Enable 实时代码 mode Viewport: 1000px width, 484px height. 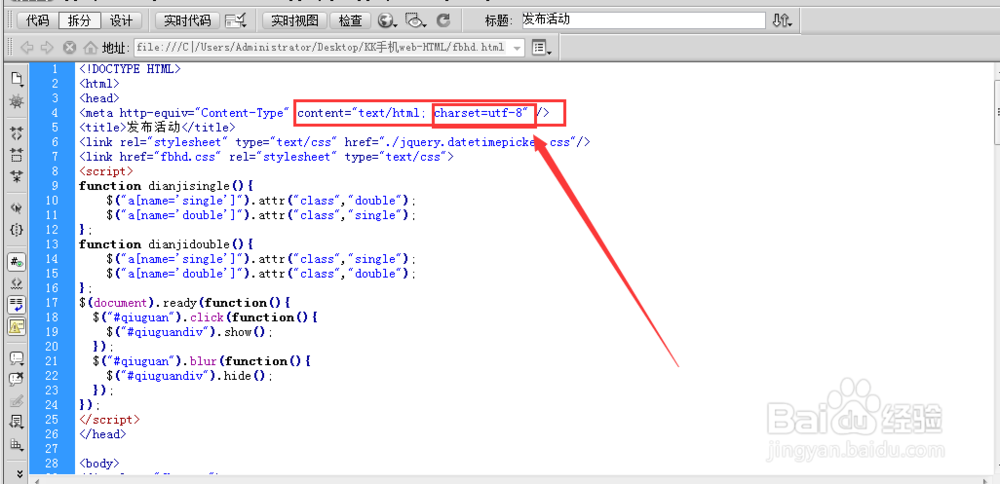[188, 21]
